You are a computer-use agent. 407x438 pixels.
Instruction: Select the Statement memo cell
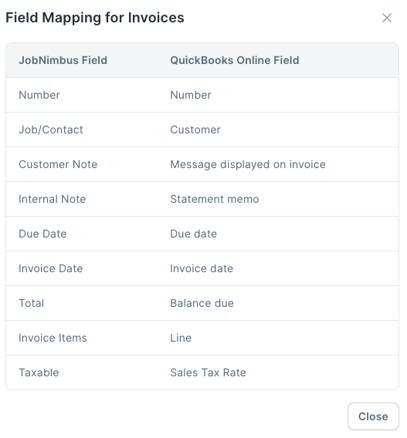coord(215,199)
